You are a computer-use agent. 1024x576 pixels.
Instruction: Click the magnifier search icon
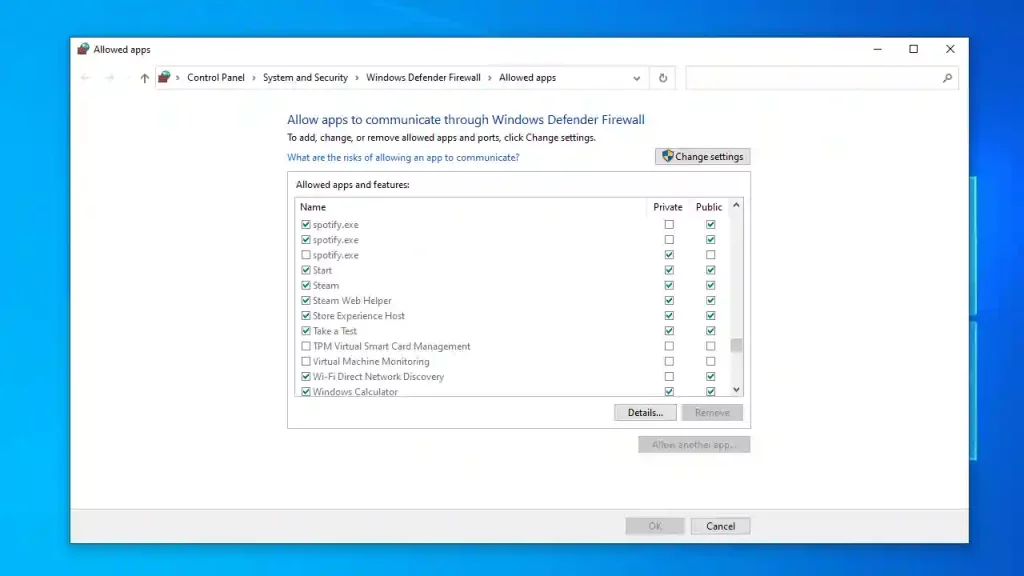coord(948,78)
